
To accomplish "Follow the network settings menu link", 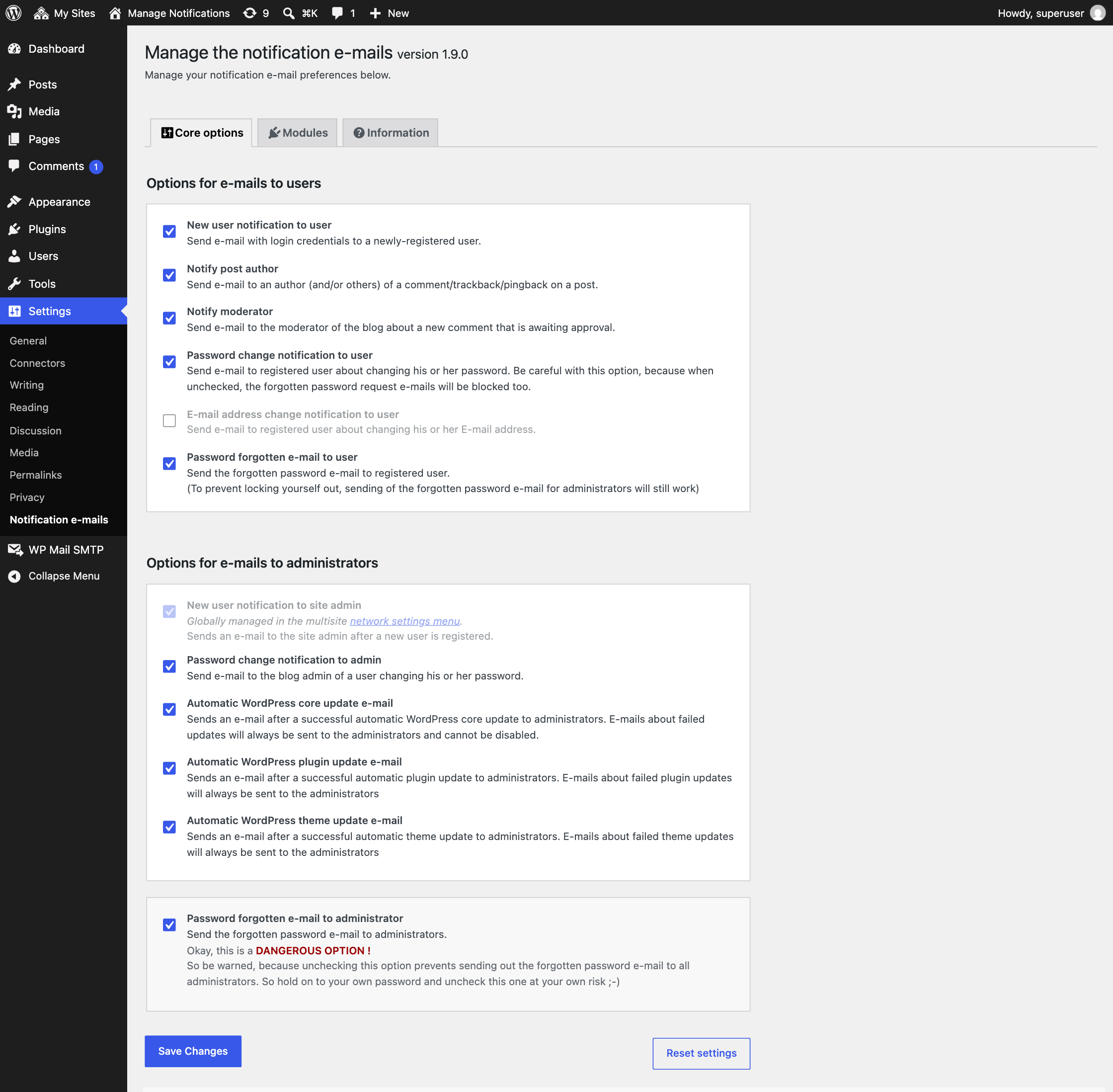I will tap(405, 621).
